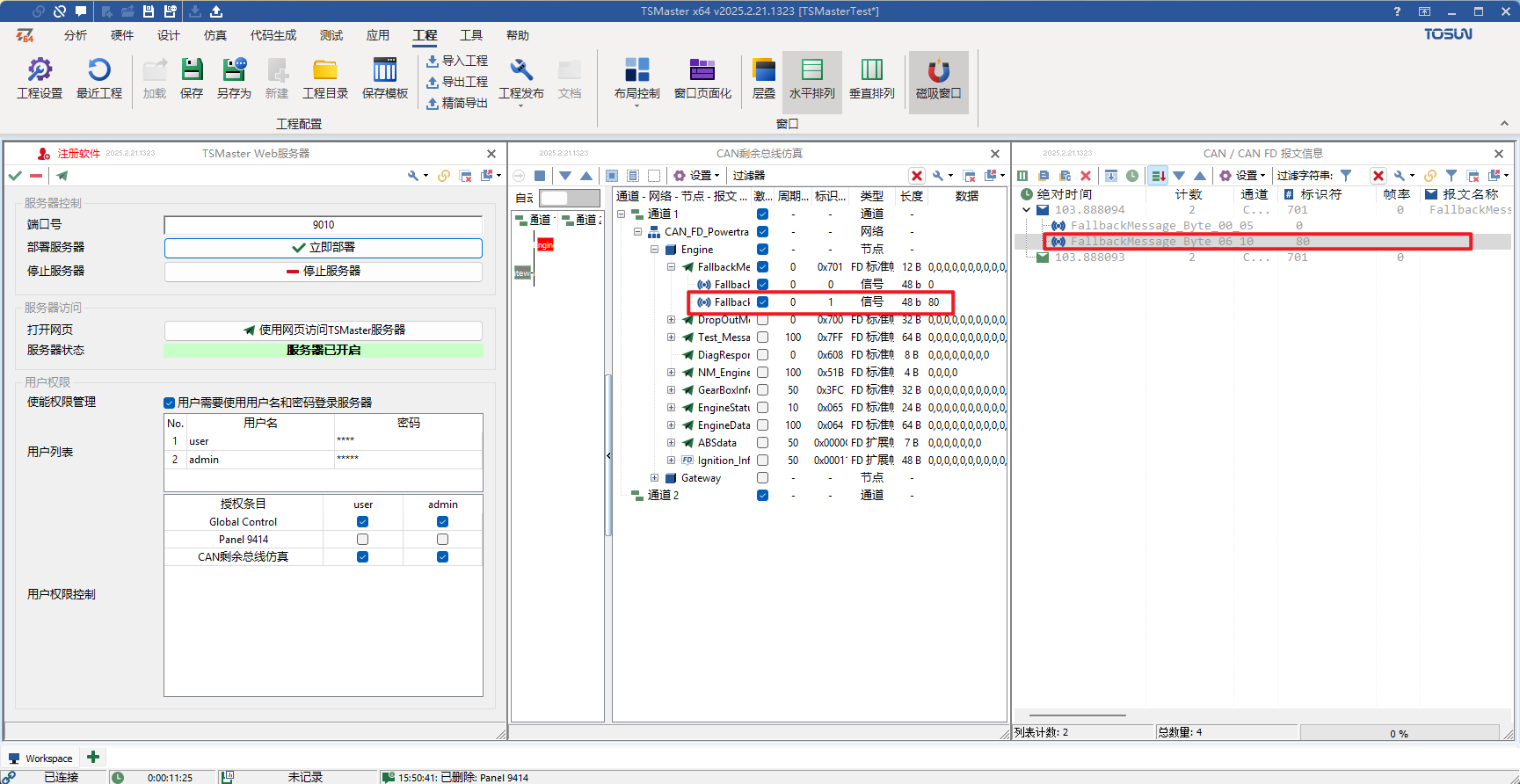Click the 最近工程 recent project icon

point(99,78)
